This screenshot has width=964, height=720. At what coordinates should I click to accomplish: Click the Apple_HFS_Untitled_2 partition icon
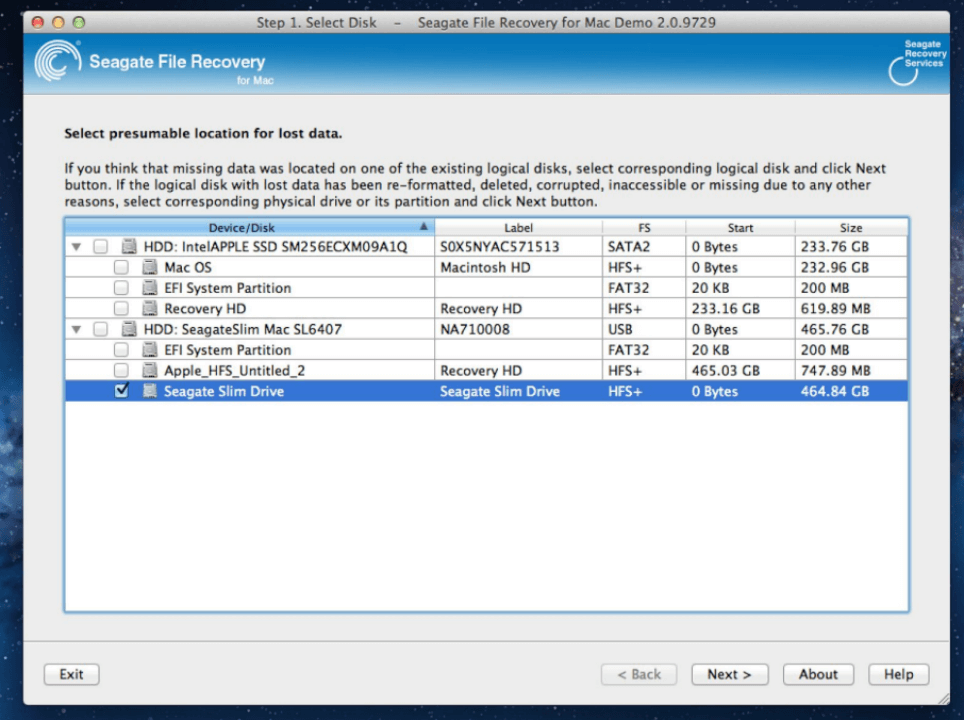tap(149, 371)
